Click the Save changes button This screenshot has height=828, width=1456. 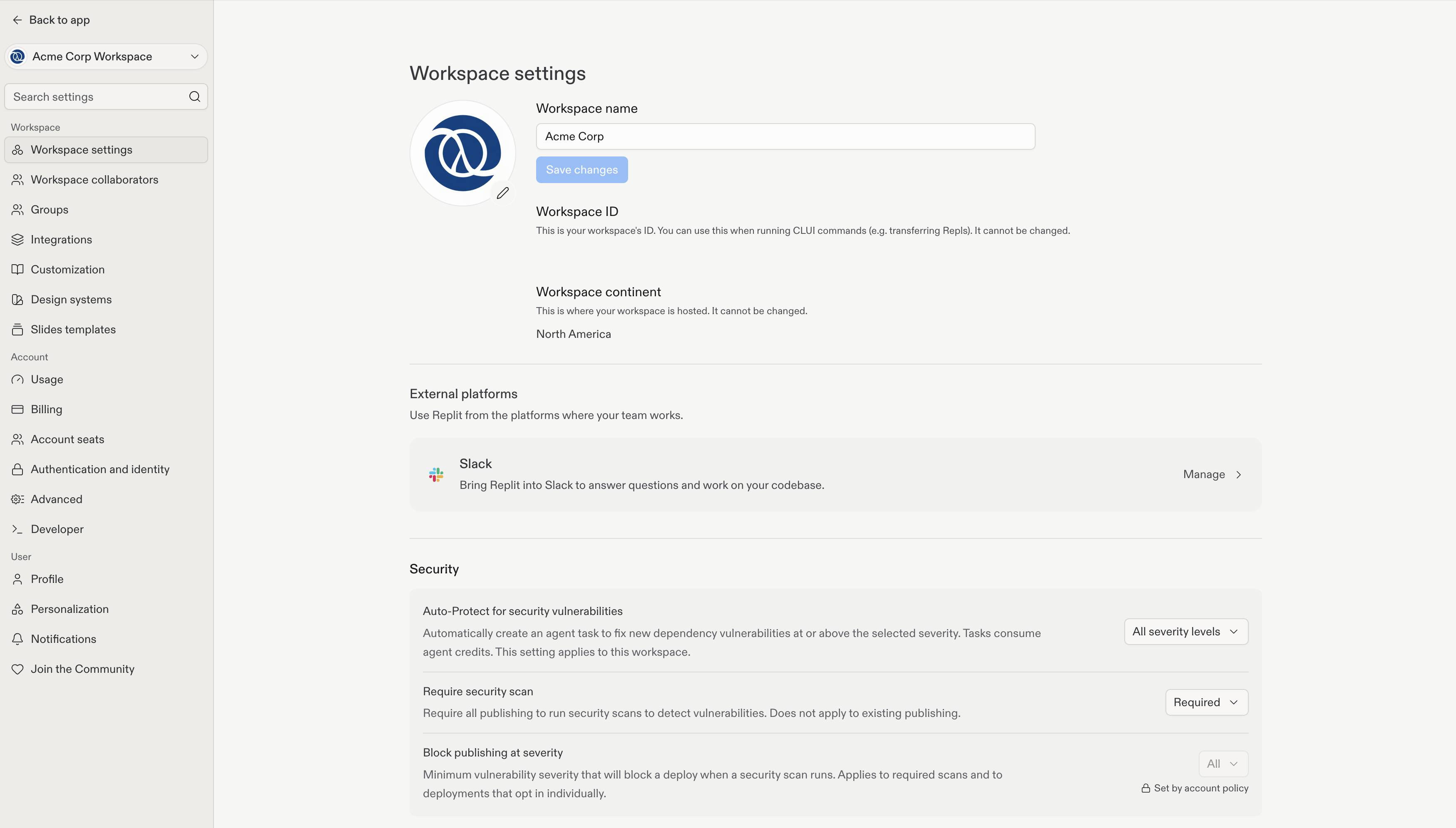pyautogui.click(x=582, y=169)
